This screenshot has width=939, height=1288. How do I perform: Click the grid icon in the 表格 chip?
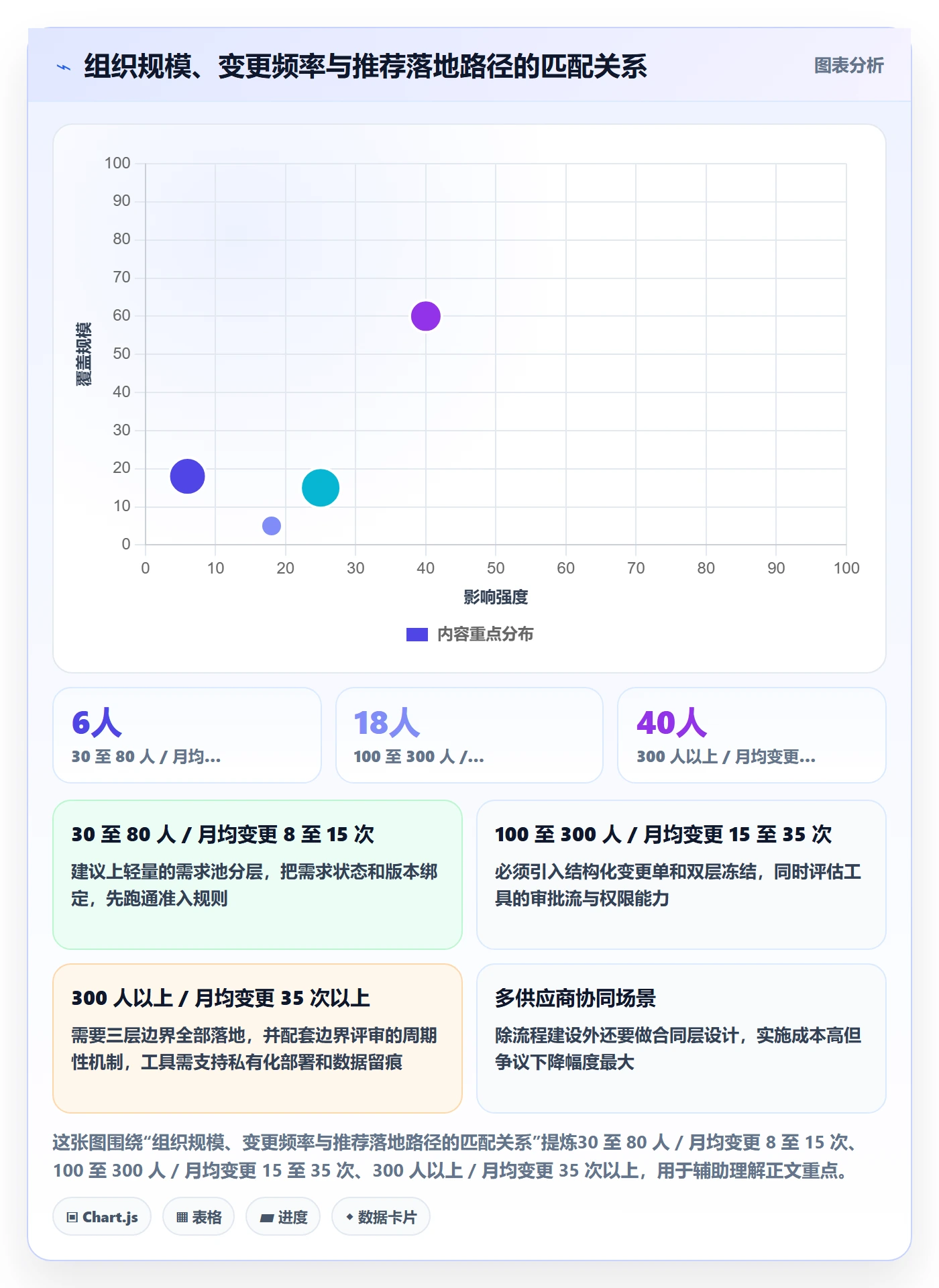182,1218
